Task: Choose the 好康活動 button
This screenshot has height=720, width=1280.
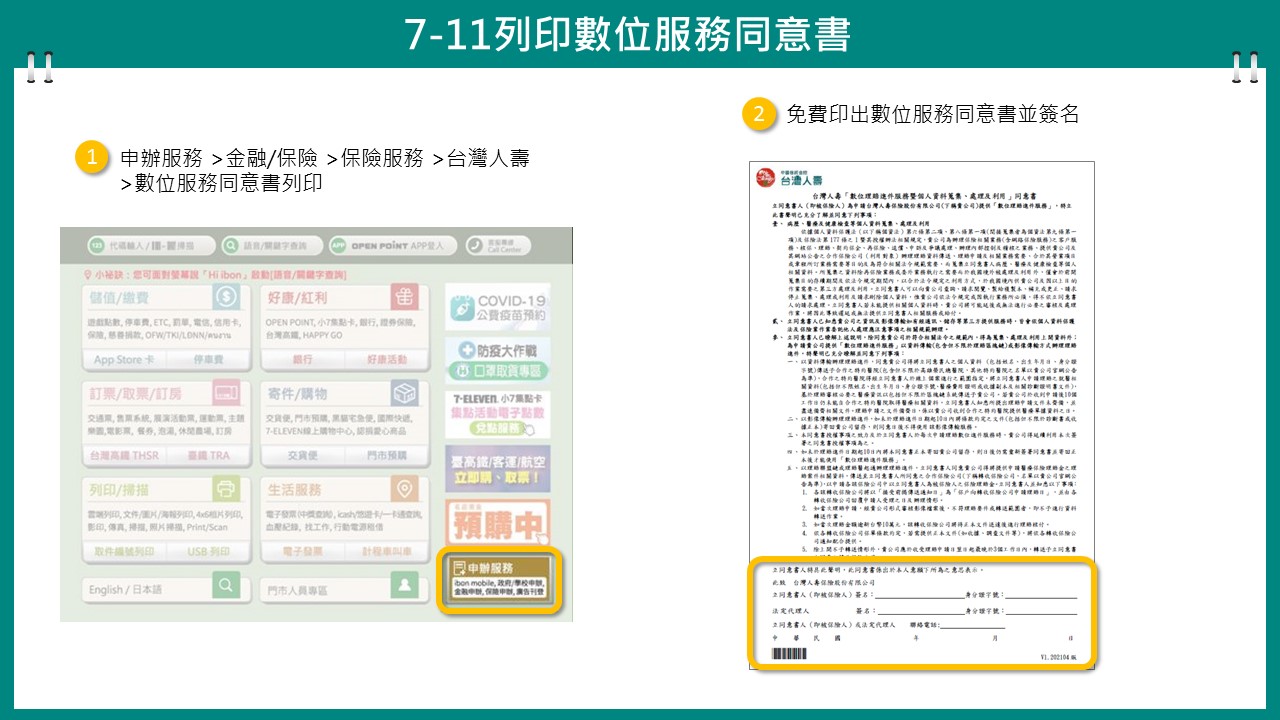Action: point(386,360)
